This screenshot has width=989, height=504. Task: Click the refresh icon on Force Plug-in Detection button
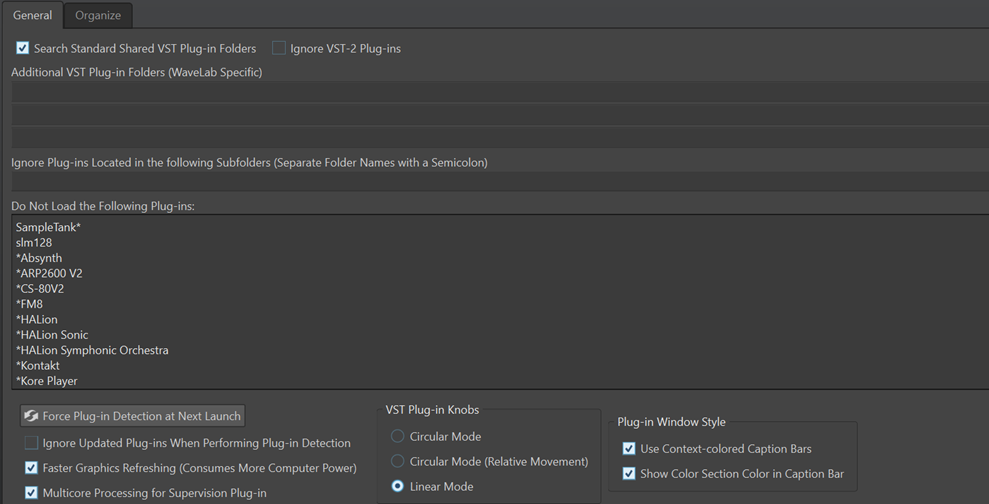(32, 416)
